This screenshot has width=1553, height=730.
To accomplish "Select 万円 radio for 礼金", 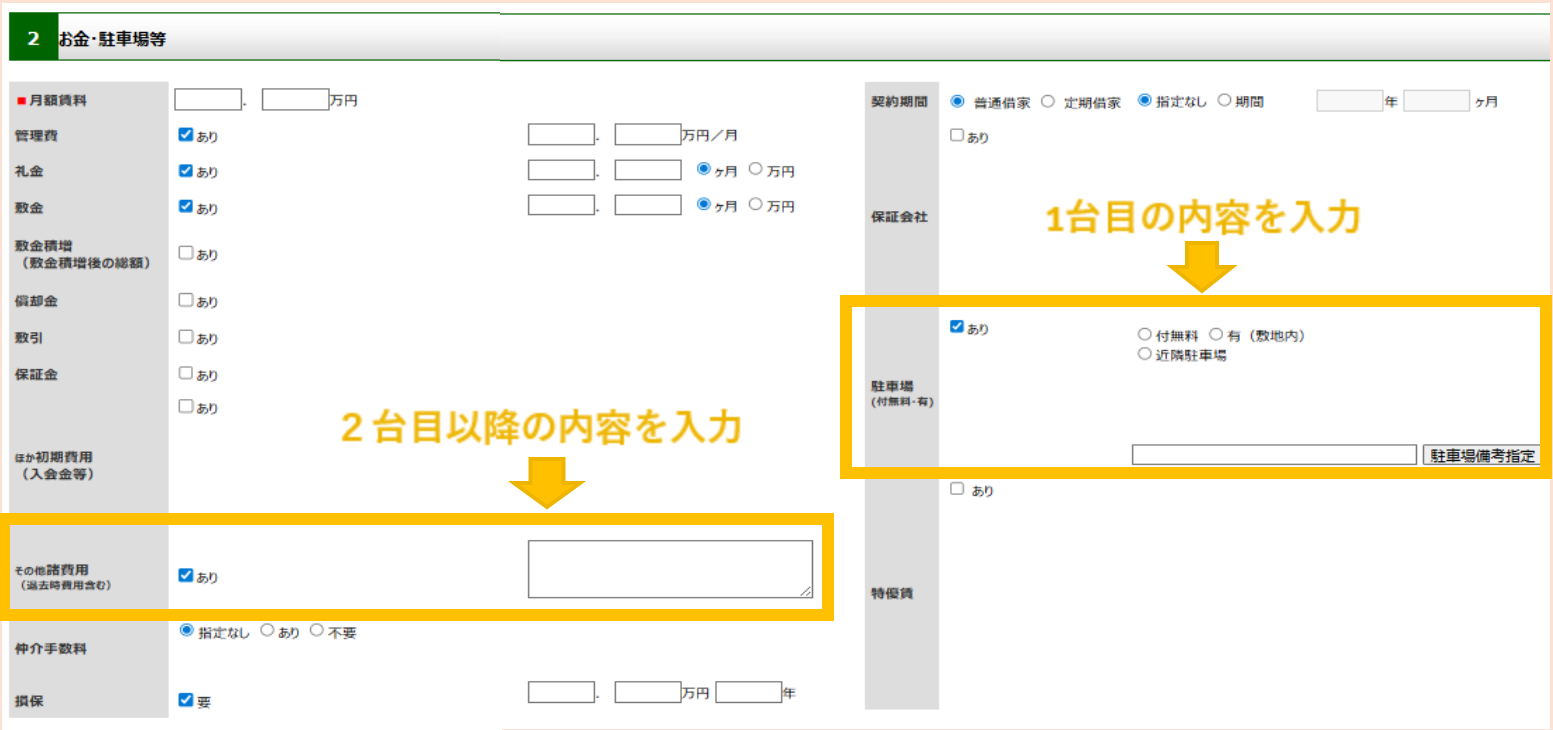I will [755, 170].
